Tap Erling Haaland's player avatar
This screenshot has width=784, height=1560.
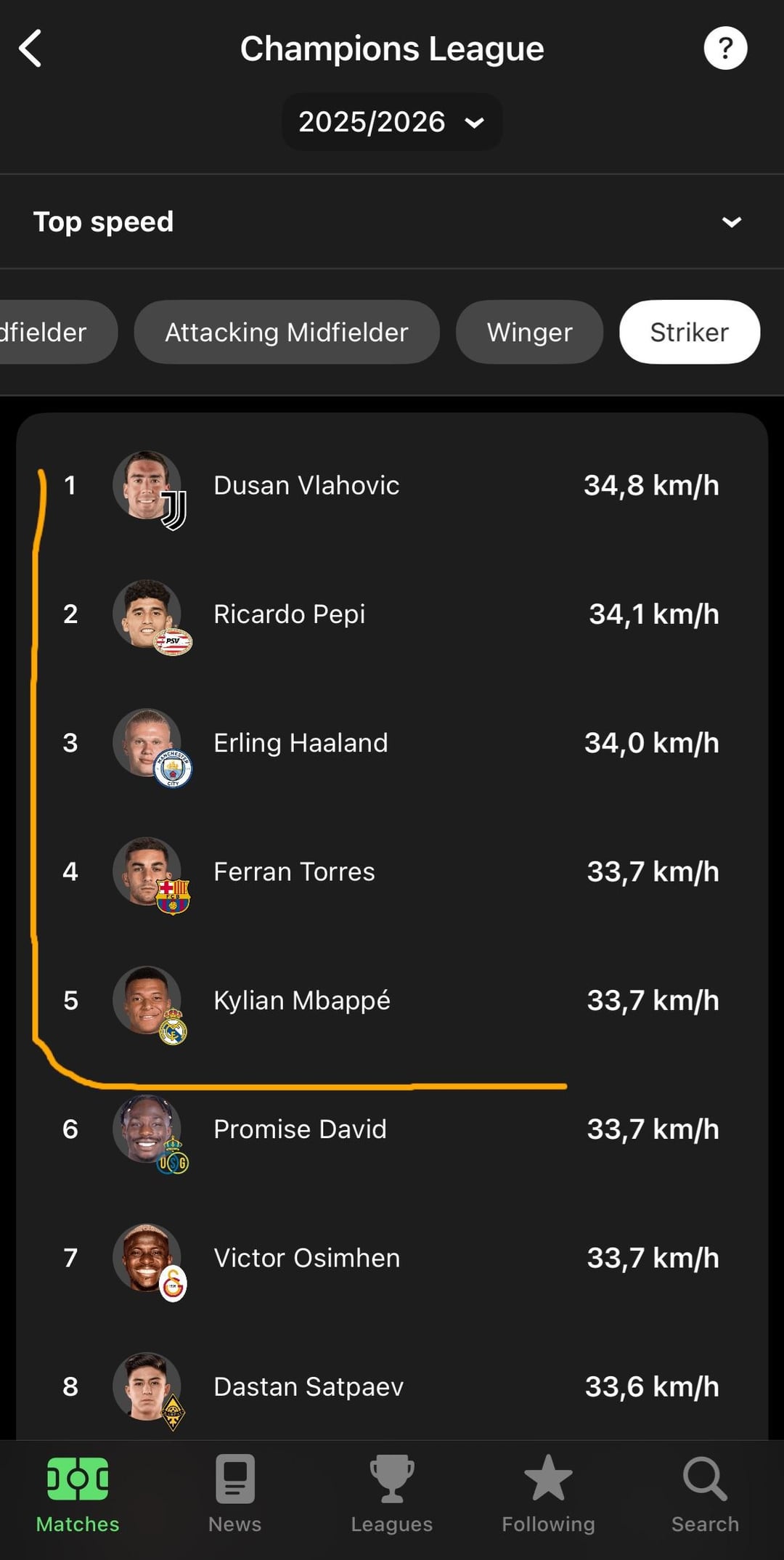pos(147,743)
